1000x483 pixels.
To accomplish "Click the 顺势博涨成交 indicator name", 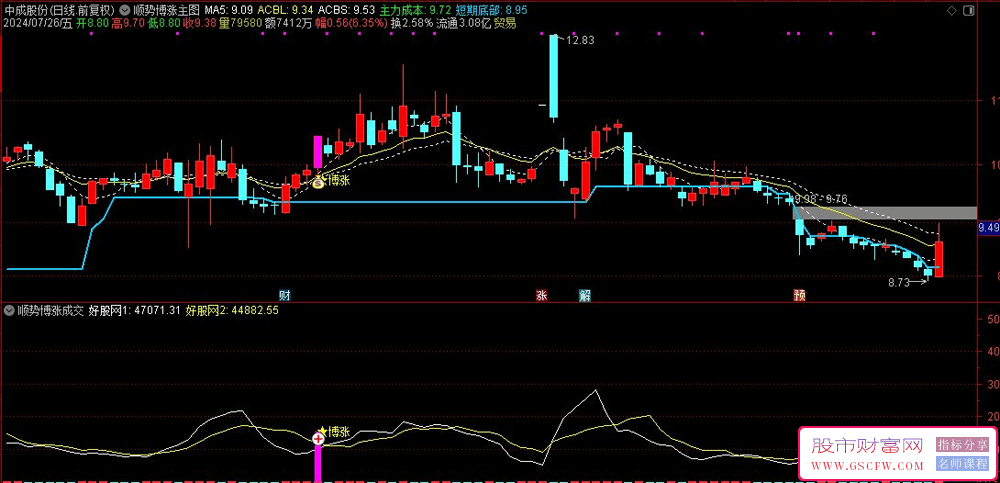I will tap(50, 311).
